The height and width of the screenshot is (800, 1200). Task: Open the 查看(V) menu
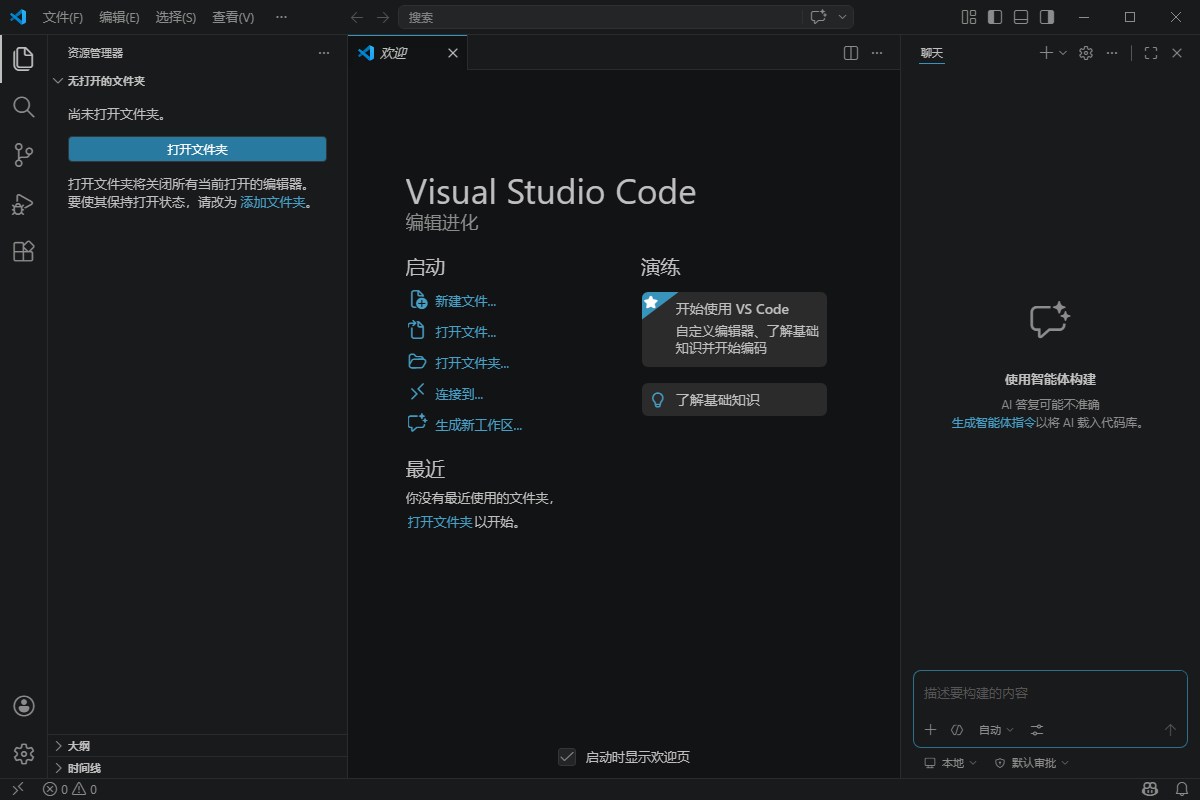[233, 17]
